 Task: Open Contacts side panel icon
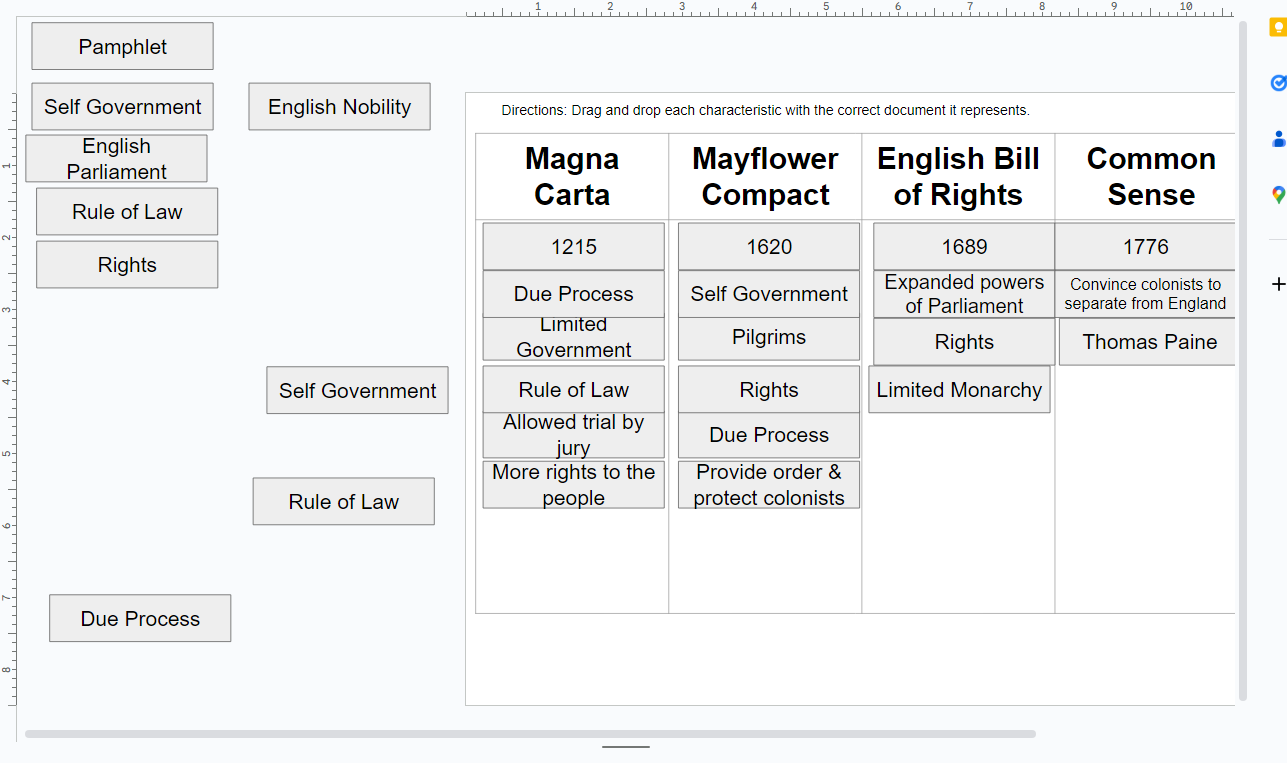coord(1277,139)
